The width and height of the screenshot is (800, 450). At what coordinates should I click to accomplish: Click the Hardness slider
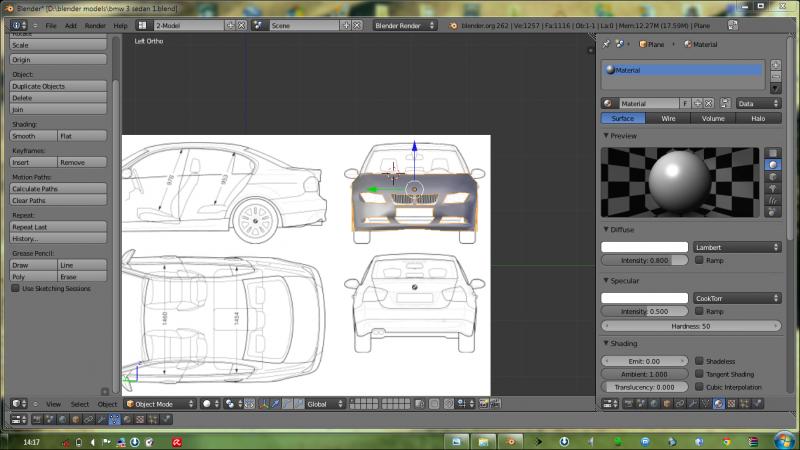coord(691,326)
